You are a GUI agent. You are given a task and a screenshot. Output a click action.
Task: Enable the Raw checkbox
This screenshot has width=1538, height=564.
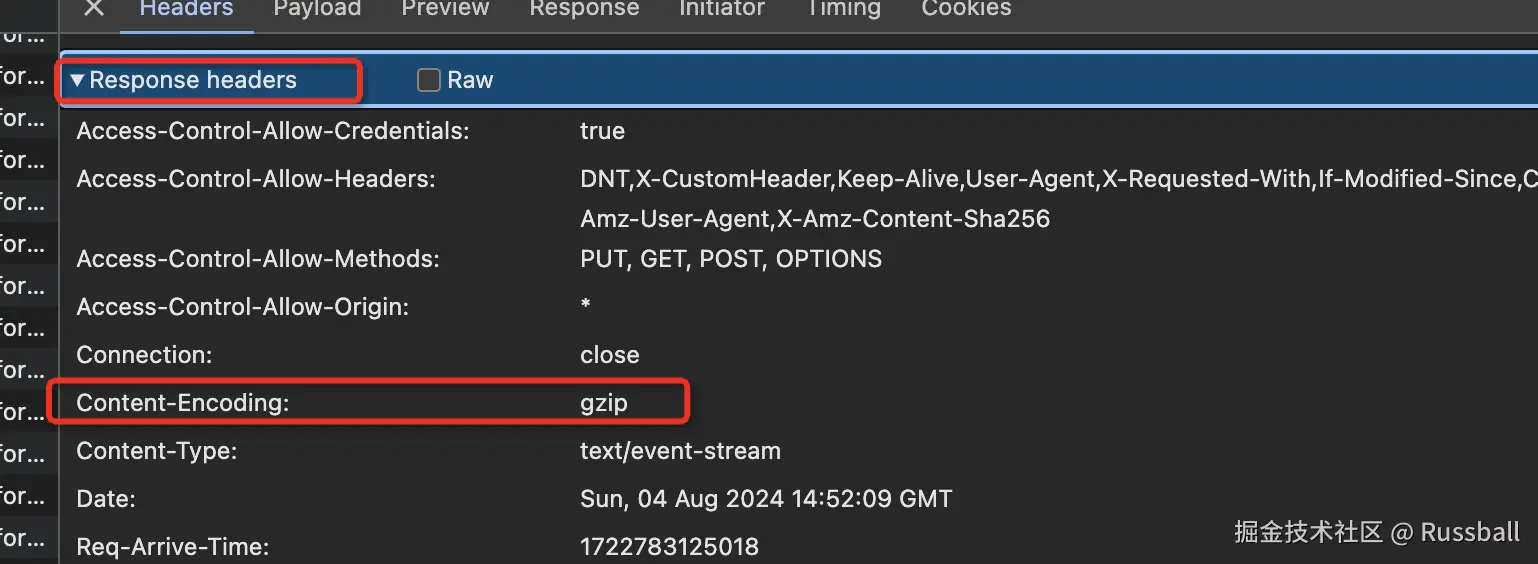429,81
